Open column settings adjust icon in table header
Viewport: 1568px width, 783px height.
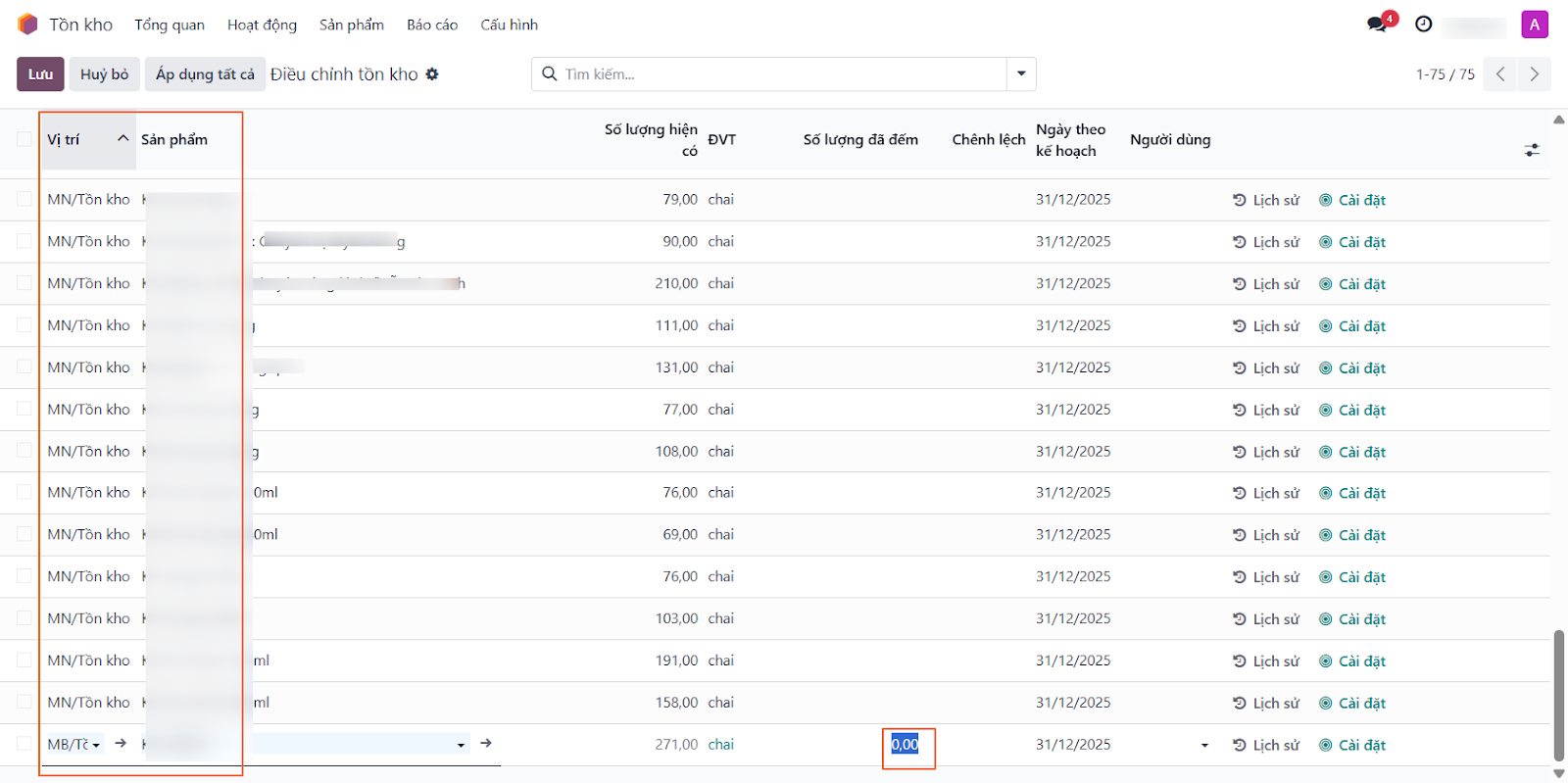point(1532,150)
